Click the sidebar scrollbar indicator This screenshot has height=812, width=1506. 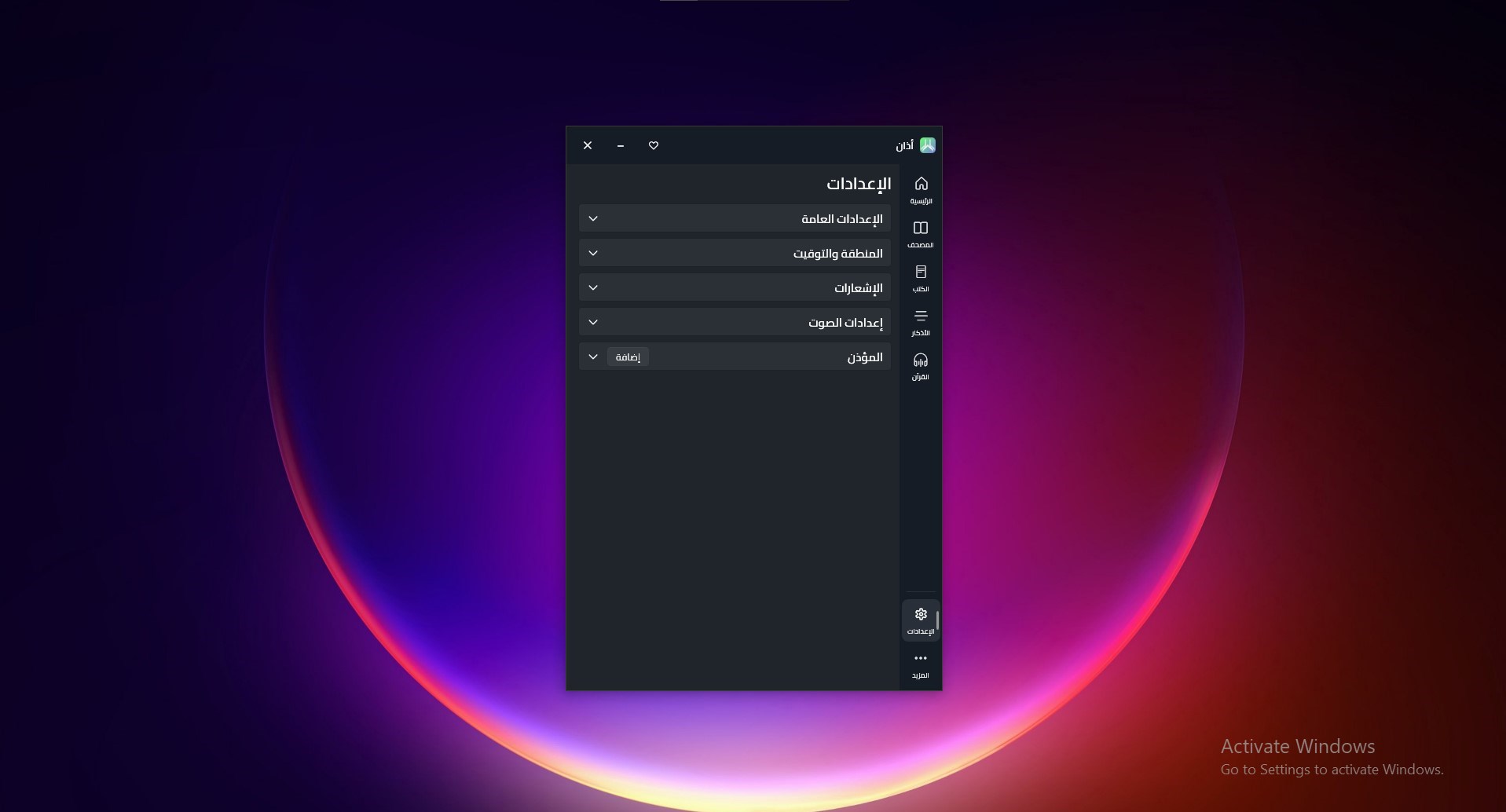coord(936,620)
